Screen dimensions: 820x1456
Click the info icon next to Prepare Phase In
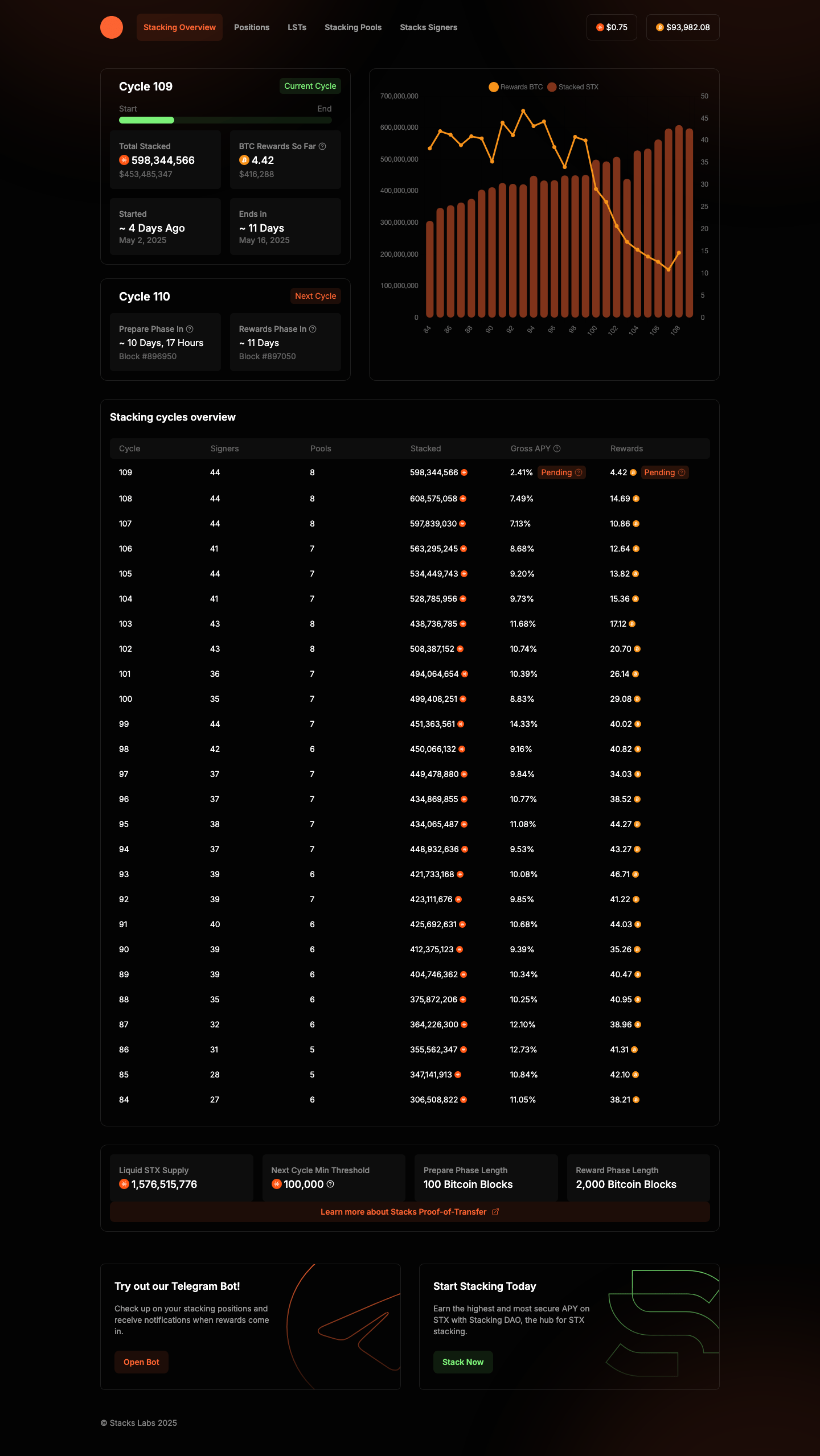190,329
